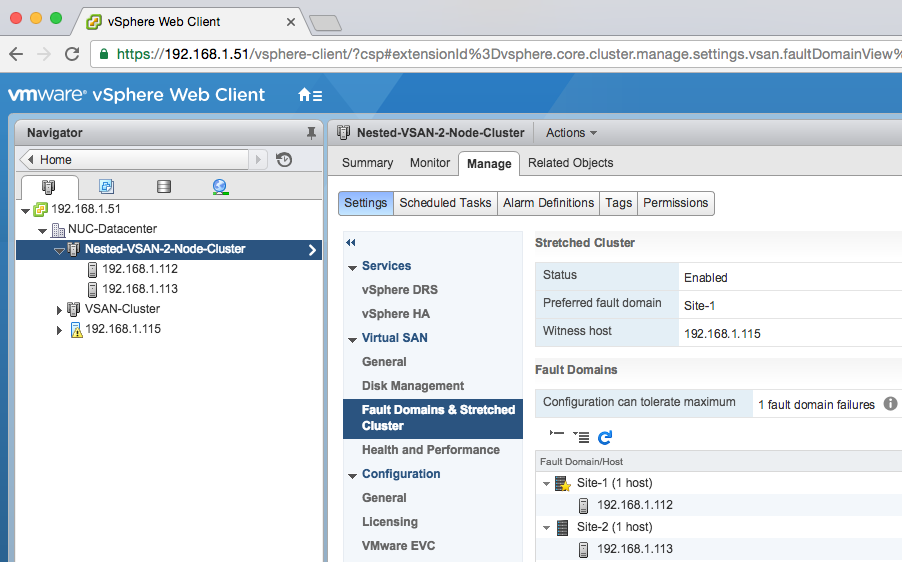Open Scheduled Tasks sub-tab
Screen dimensions: 902x562
click(x=445, y=203)
